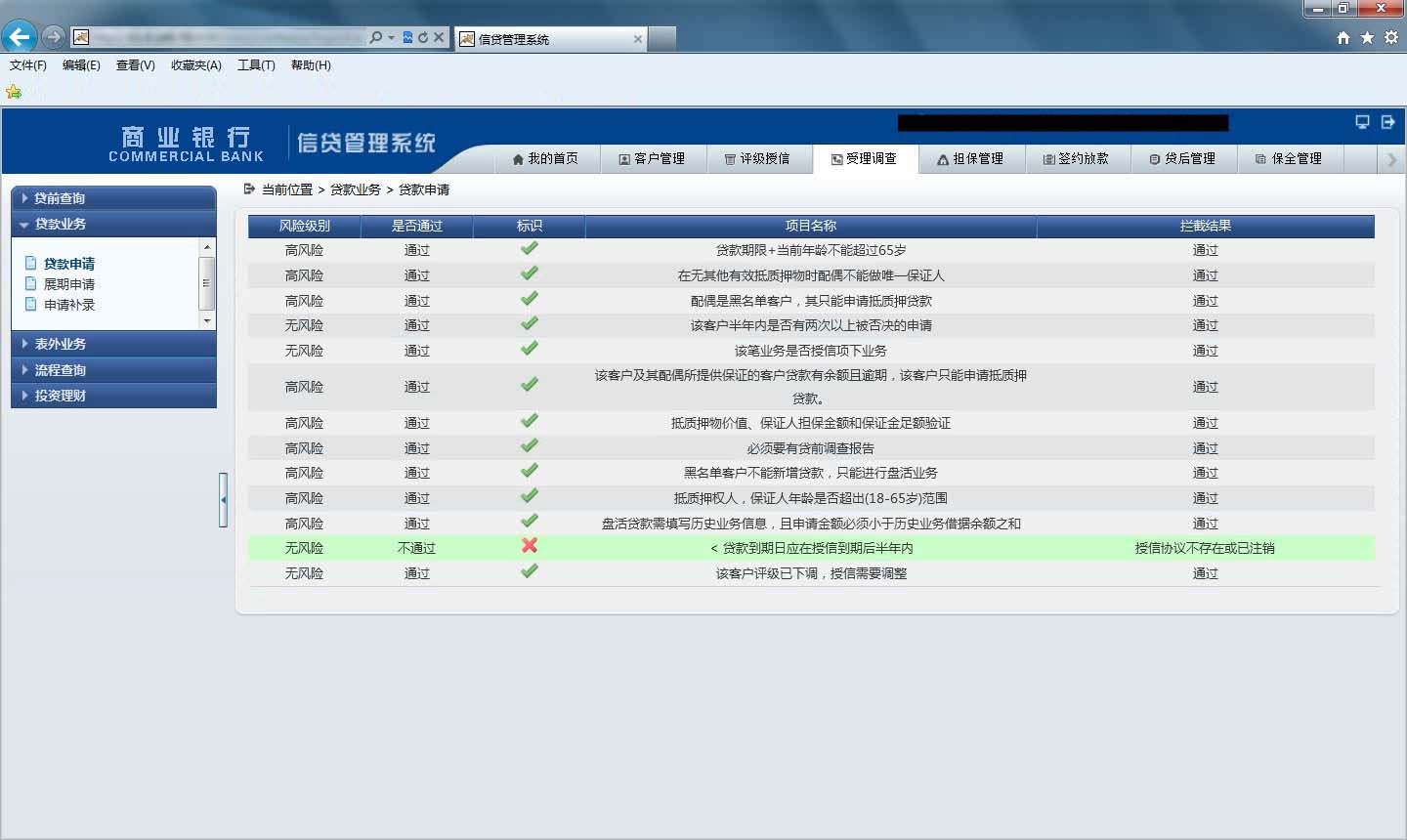The width and height of the screenshot is (1407, 840).
Task: Click green check for 必须要有贷前调查报告 row
Action: pyautogui.click(x=530, y=445)
